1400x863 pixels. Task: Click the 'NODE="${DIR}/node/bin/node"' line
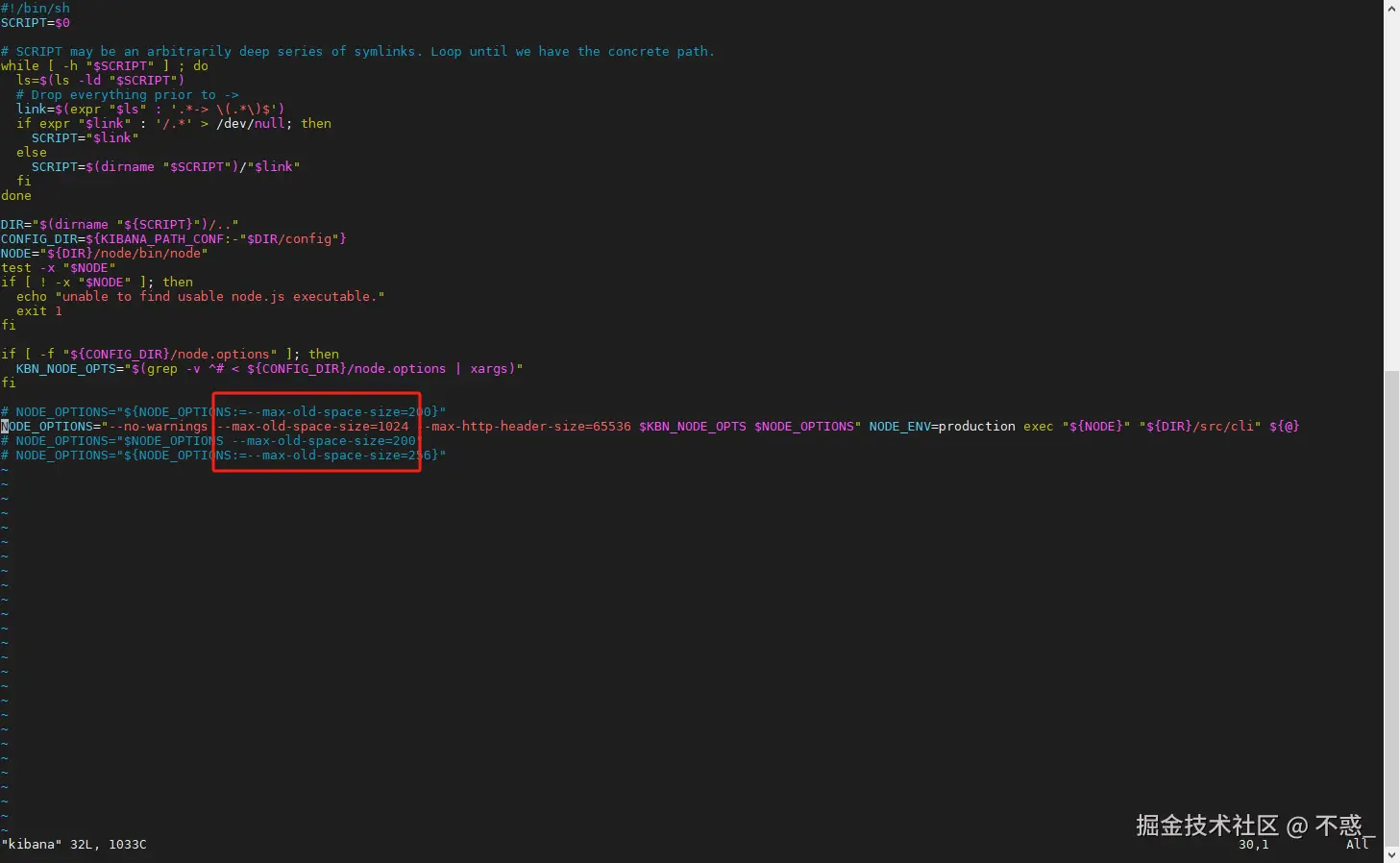tap(104, 253)
